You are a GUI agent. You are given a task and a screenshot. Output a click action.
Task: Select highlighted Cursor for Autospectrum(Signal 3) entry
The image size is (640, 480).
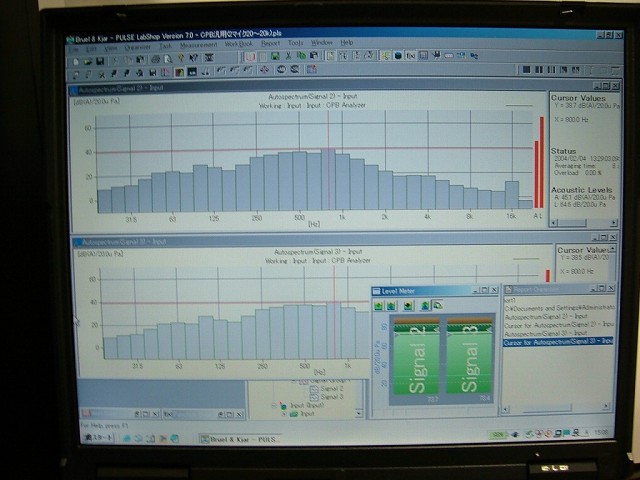click(x=558, y=341)
